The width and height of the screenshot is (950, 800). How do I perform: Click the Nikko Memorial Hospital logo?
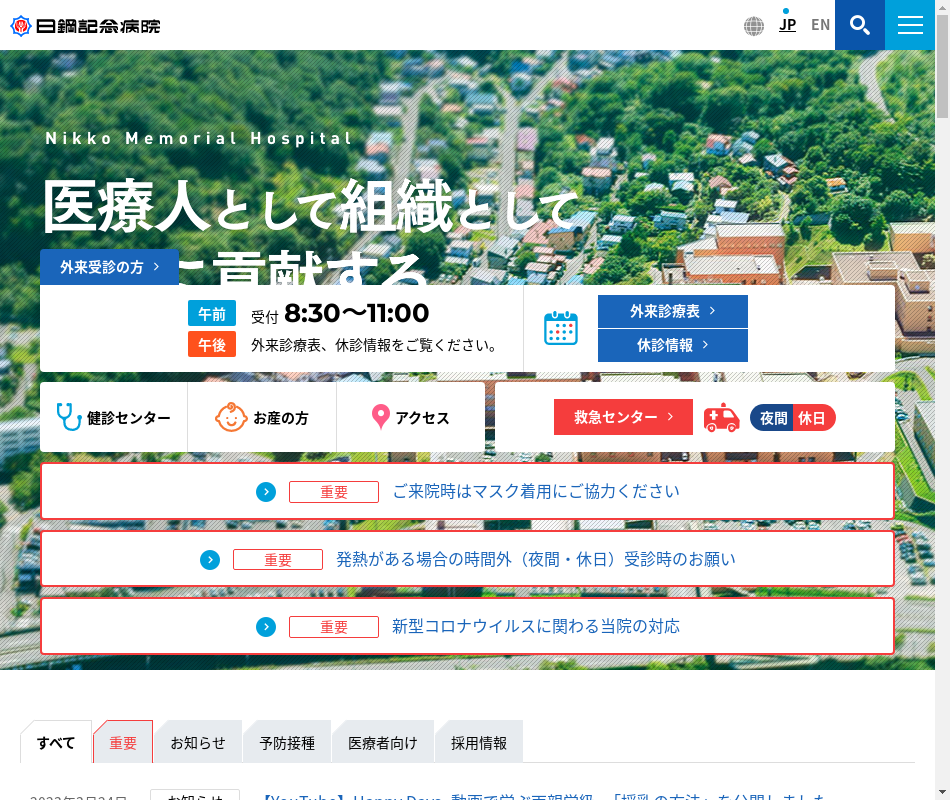(85, 25)
